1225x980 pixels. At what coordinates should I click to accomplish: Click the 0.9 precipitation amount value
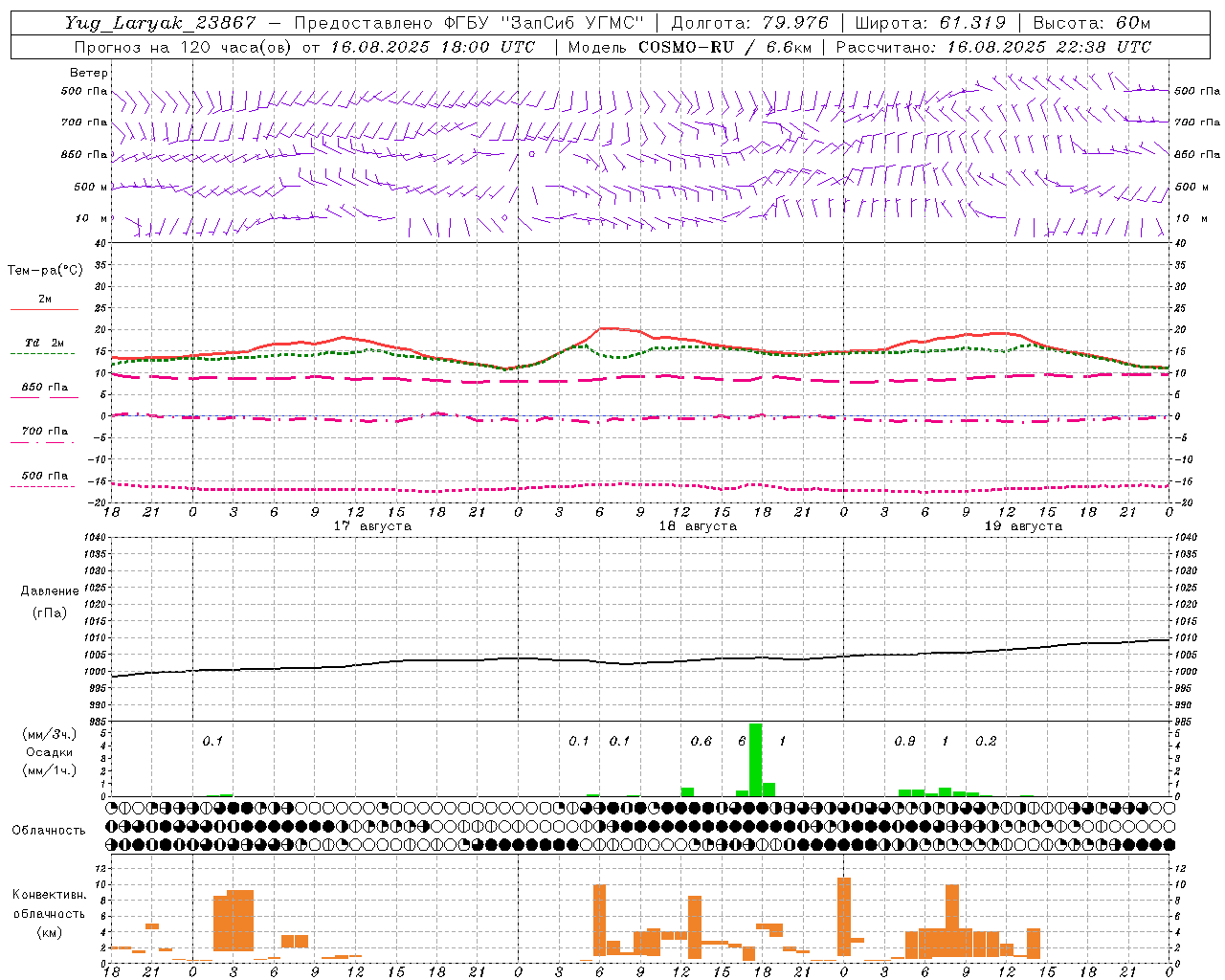(904, 741)
